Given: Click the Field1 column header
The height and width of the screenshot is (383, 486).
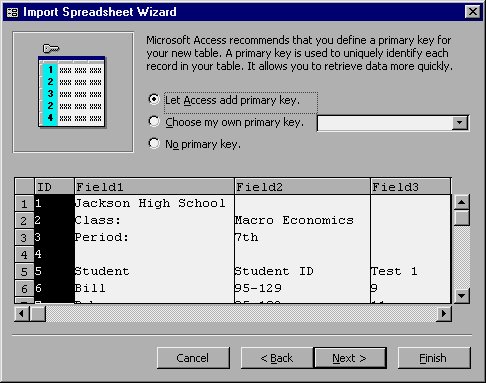Looking at the screenshot, I should [x=154, y=187].
